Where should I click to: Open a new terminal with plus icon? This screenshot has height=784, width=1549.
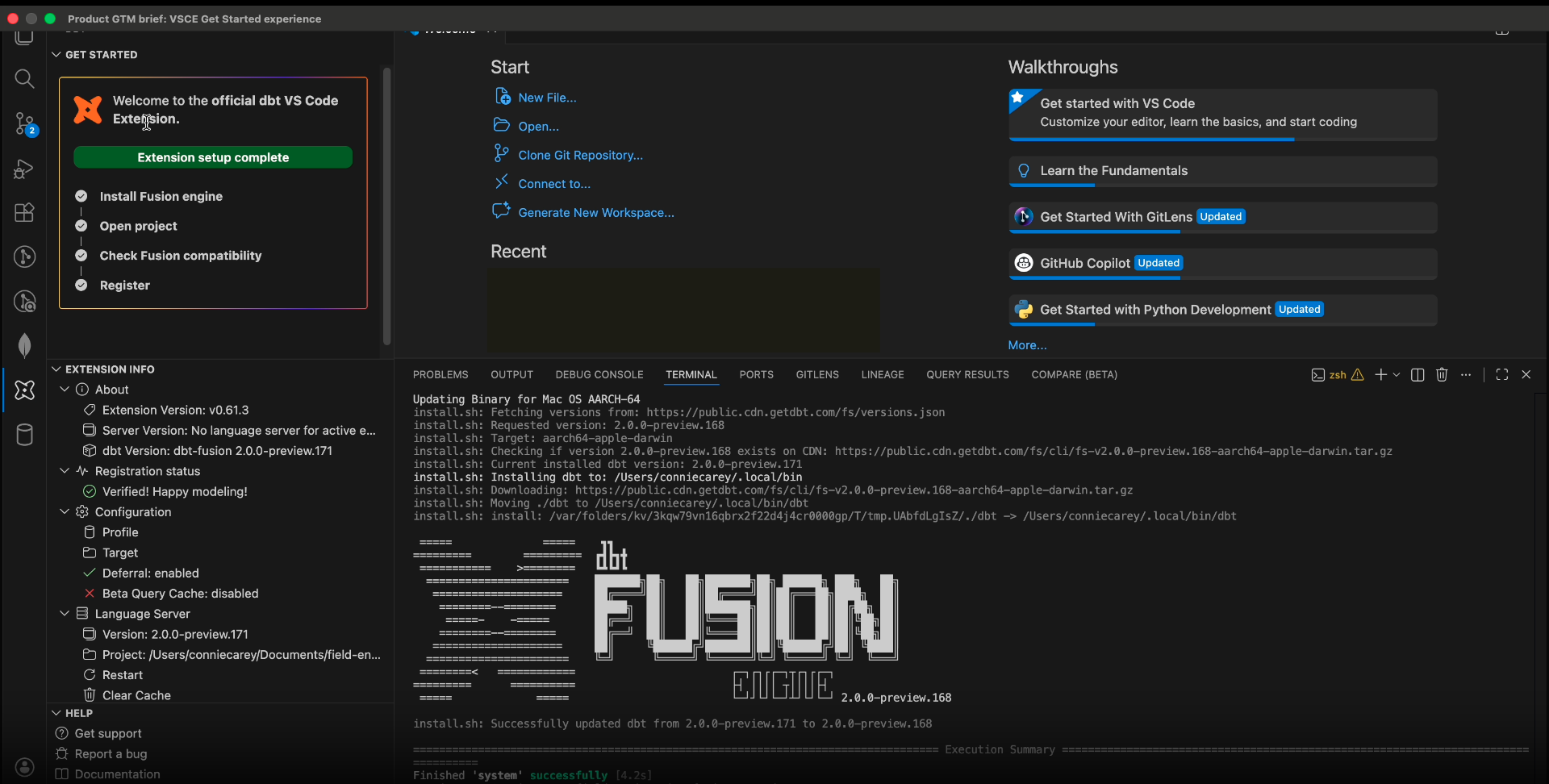(x=1380, y=374)
